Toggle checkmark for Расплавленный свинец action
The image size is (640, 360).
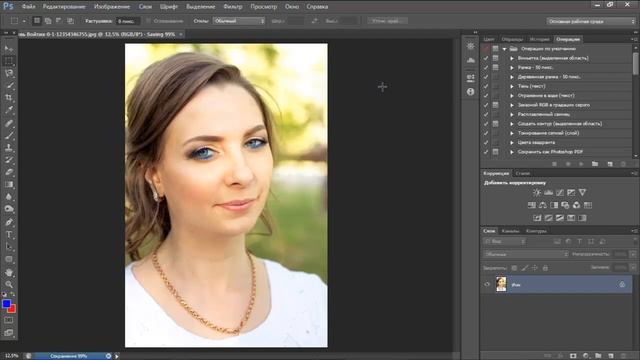coord(486,114)
